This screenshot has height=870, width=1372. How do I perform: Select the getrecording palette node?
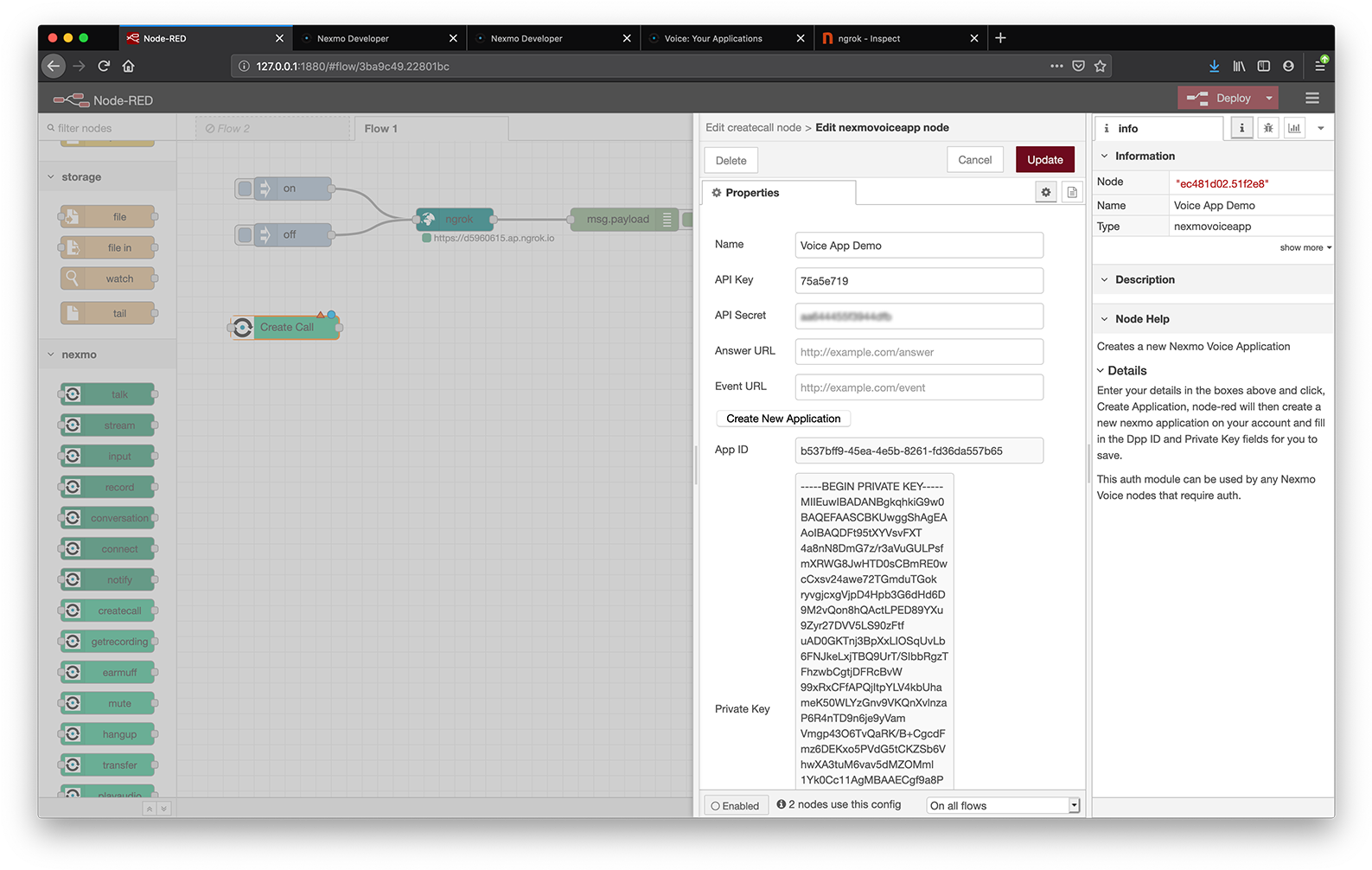(108, 642)
